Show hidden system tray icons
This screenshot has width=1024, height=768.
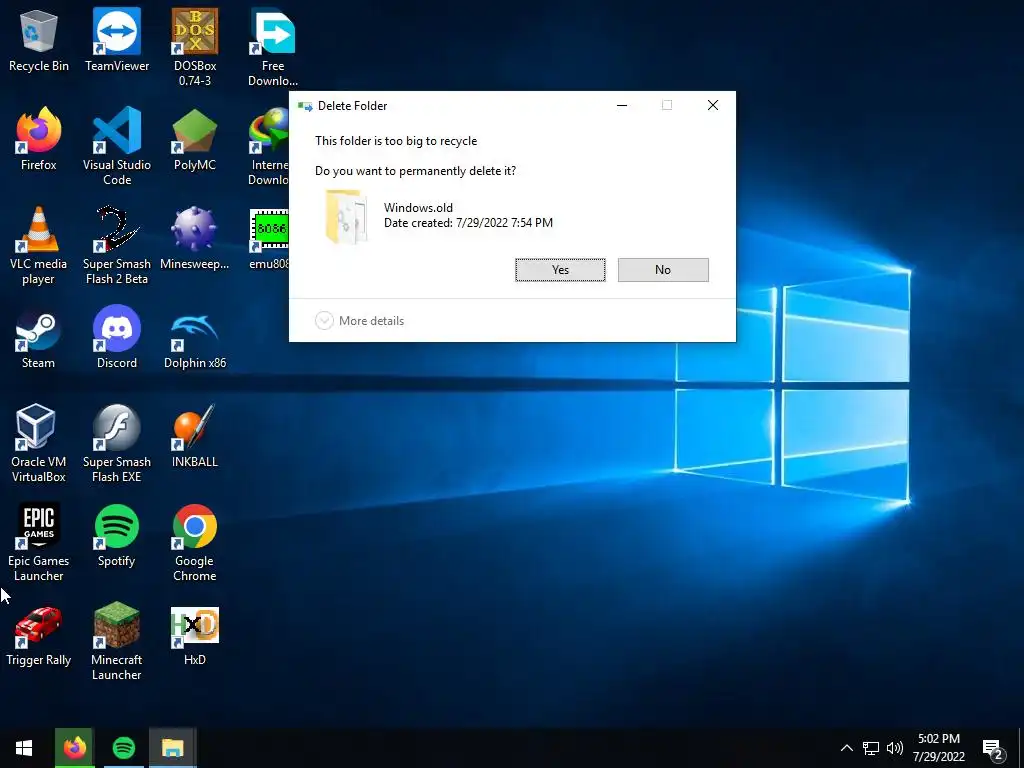point(846,748)
